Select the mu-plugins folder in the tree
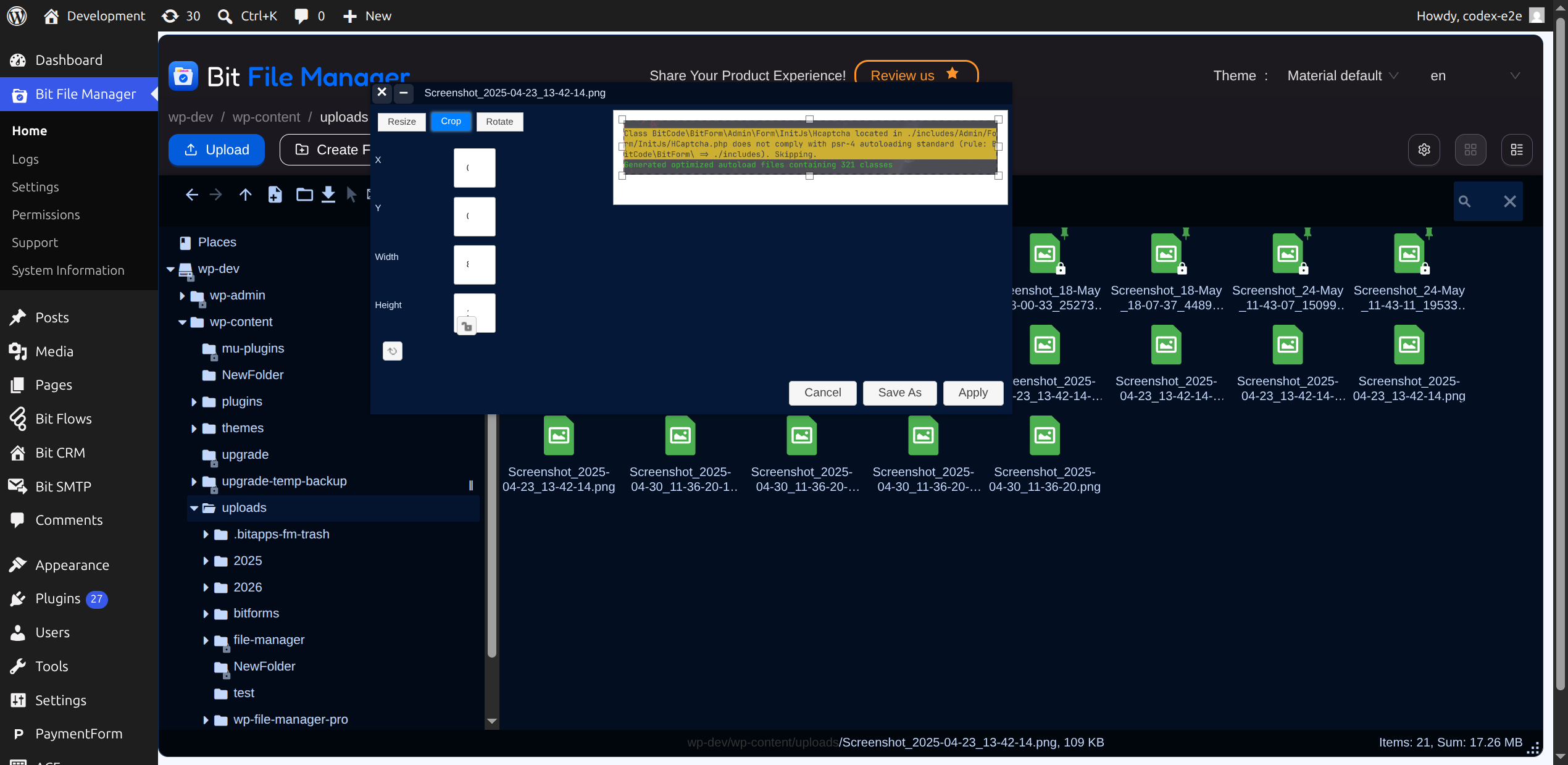This screenshot has width=1568, height=765. (252, 349)
